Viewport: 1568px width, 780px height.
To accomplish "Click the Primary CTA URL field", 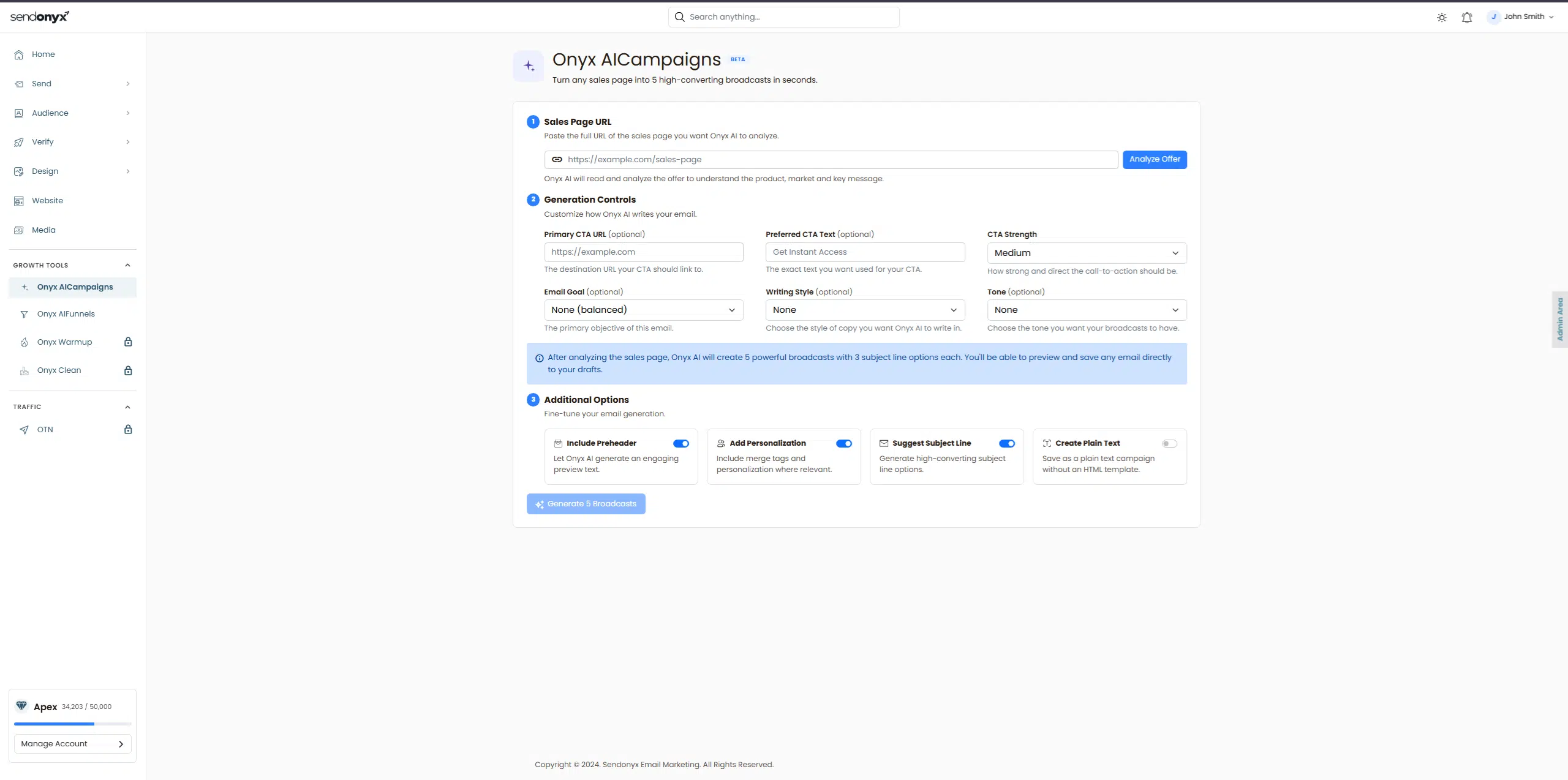I will coord(643,252).
